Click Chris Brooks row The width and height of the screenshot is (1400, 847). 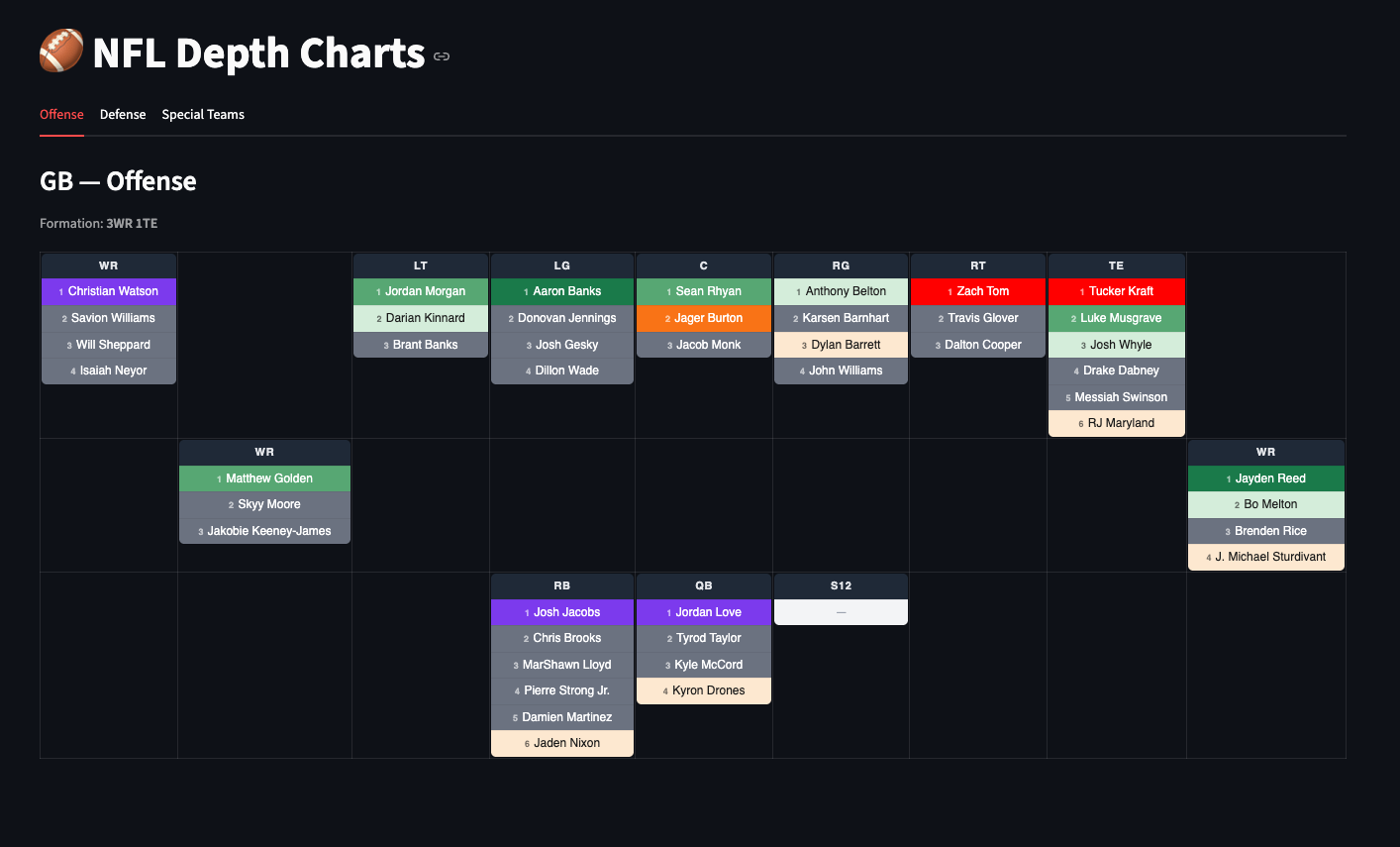tap(562, 638)
